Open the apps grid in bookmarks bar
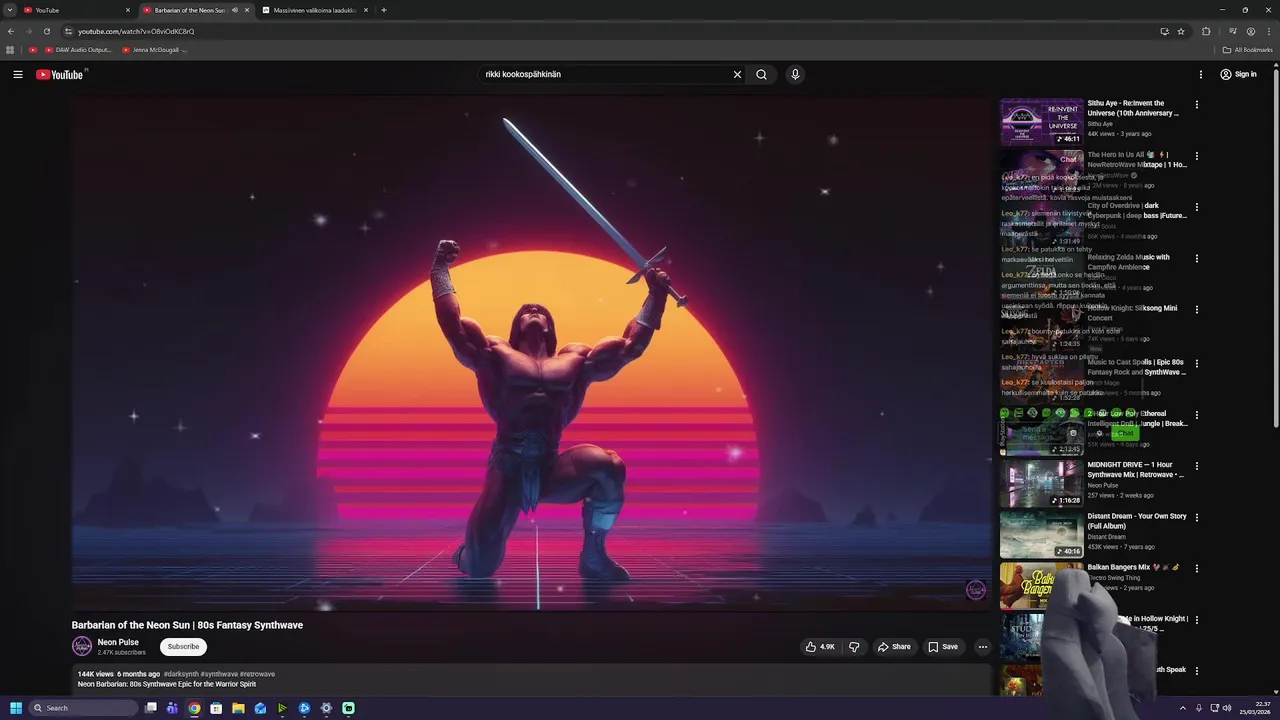 10,50
